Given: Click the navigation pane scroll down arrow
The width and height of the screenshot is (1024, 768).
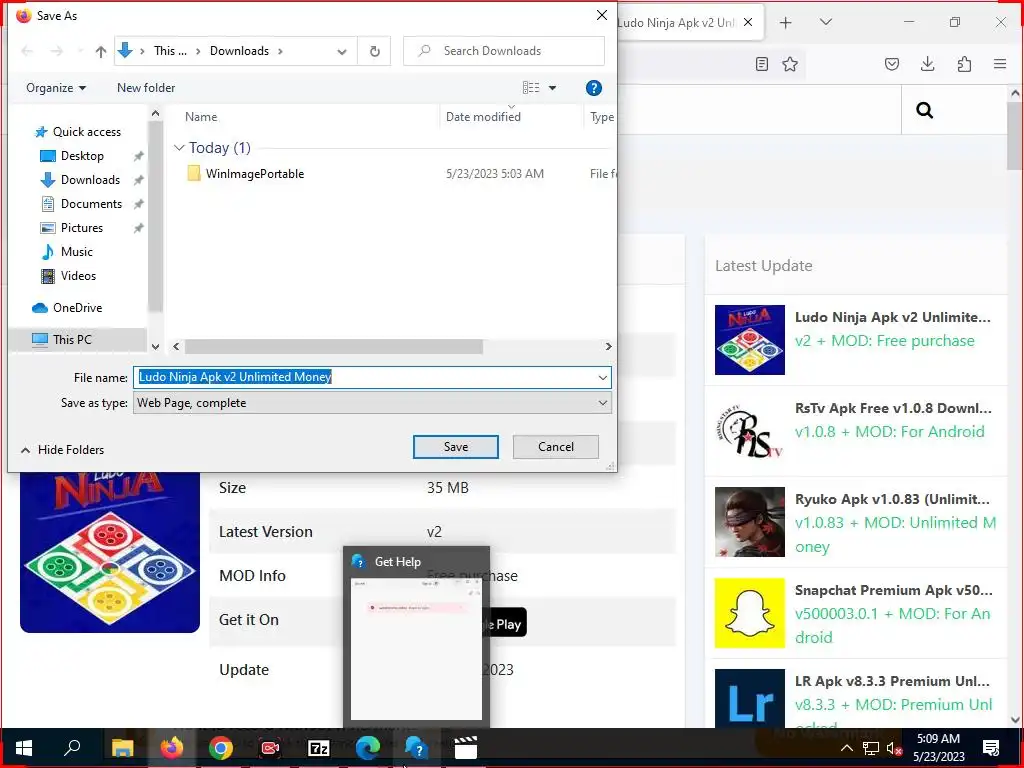Looking at the screenshot, I should 155,347.
